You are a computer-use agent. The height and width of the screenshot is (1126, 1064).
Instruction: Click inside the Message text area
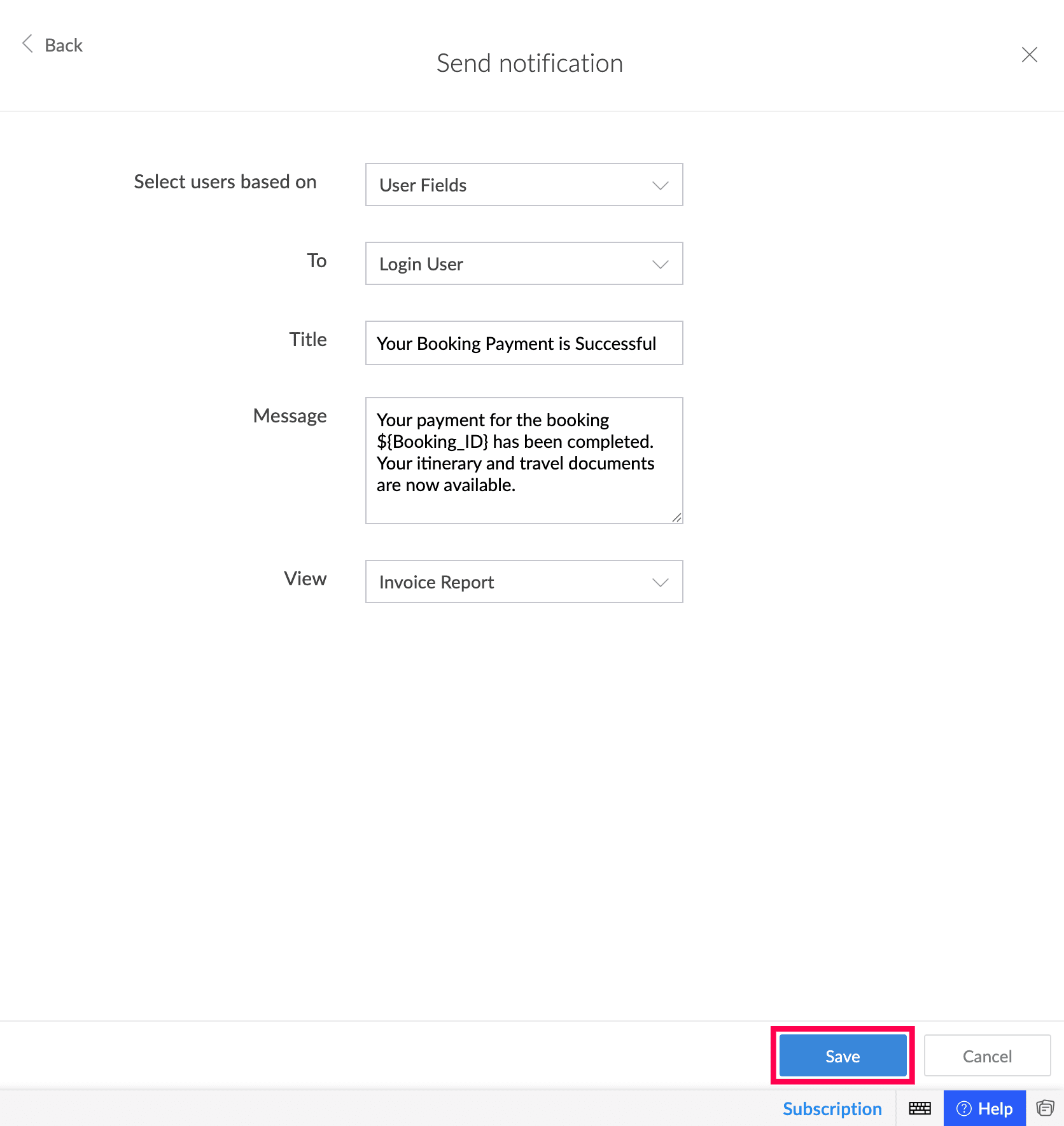coord(524,461)
